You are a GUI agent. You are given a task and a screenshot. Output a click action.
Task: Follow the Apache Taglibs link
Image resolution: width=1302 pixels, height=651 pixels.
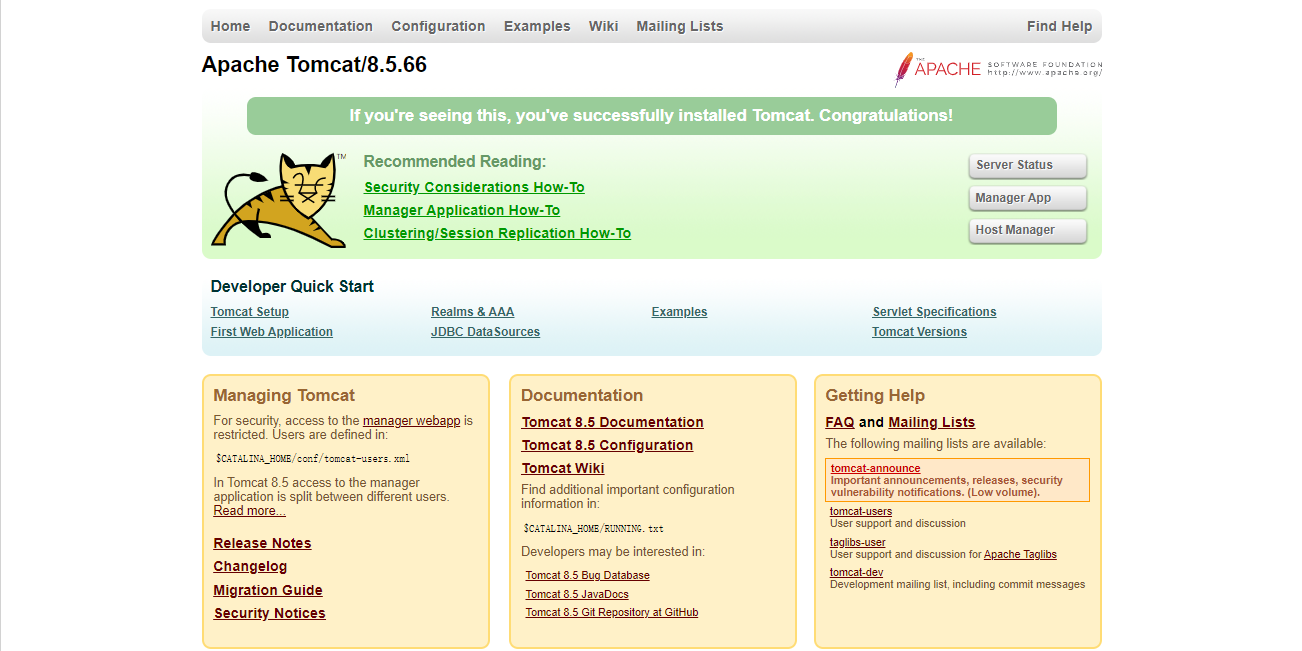click(x=1020, y=554)
